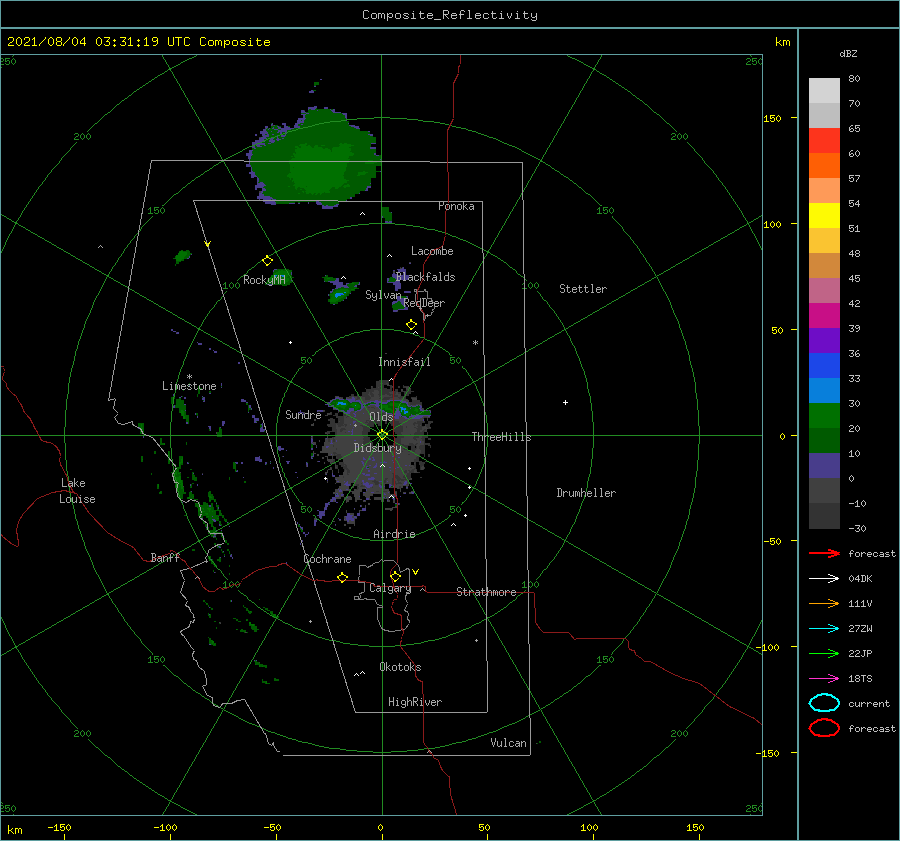The width and height of the screenshot is (900, 841).
Task: Click the Drumheller town label
Action: pos(586,493)
